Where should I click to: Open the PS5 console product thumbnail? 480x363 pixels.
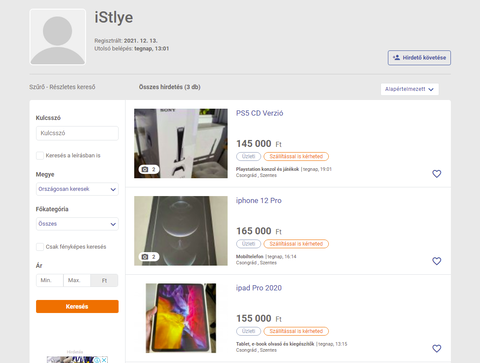(181, 143)
